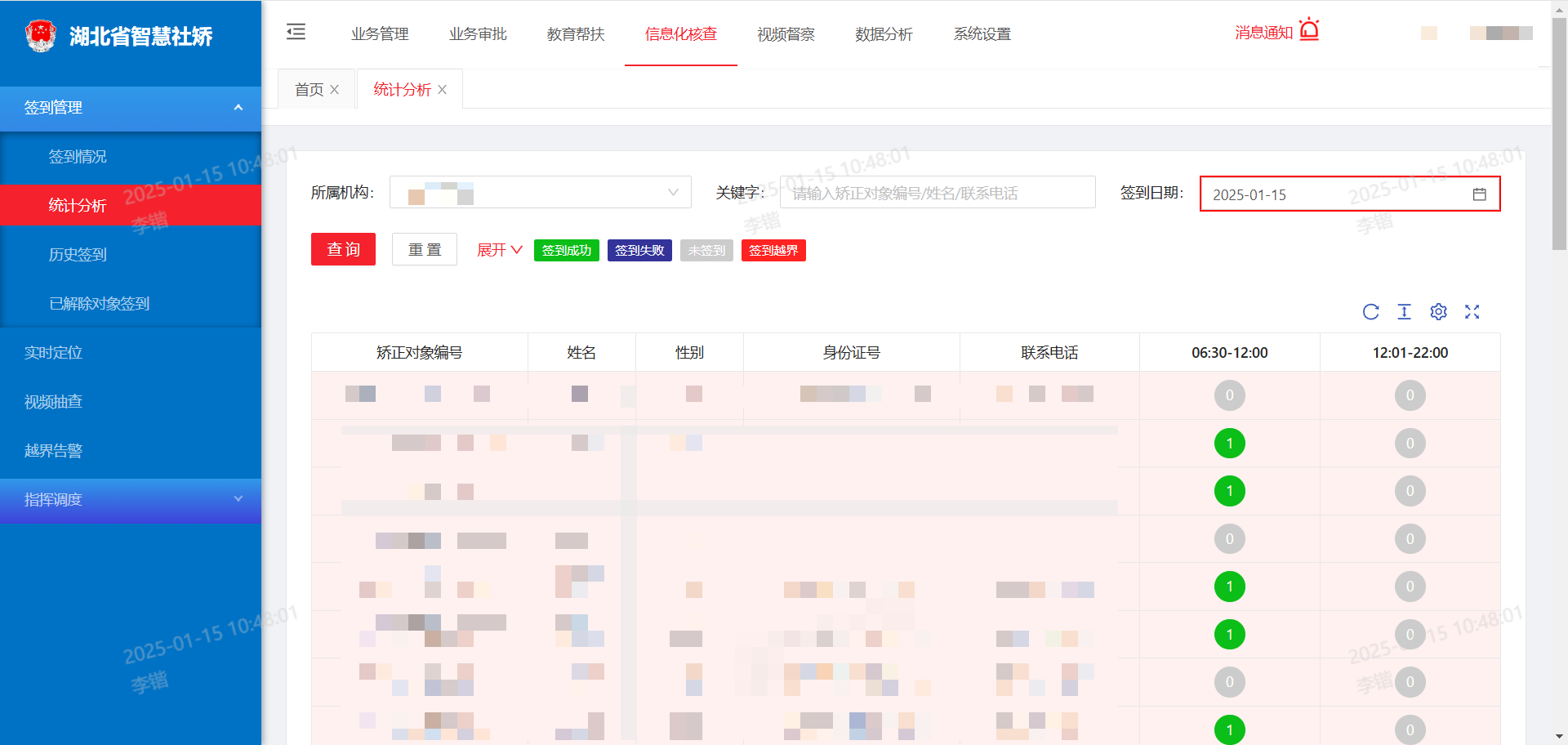Screen dimensions: 1568x745
Task: Close the 首页 tab
Action: tap(335, 90)
